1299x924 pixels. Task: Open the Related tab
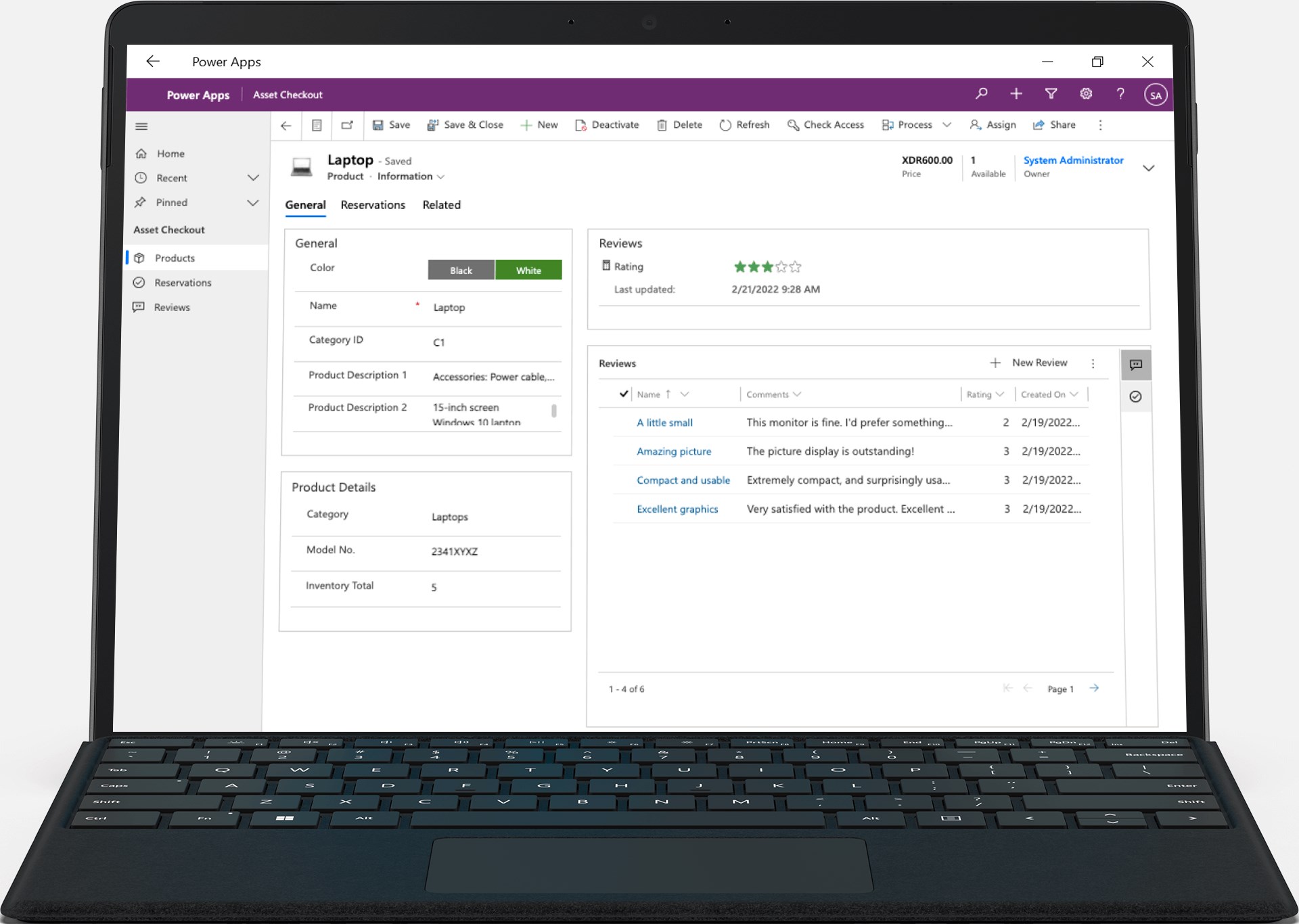coord(441,205)
